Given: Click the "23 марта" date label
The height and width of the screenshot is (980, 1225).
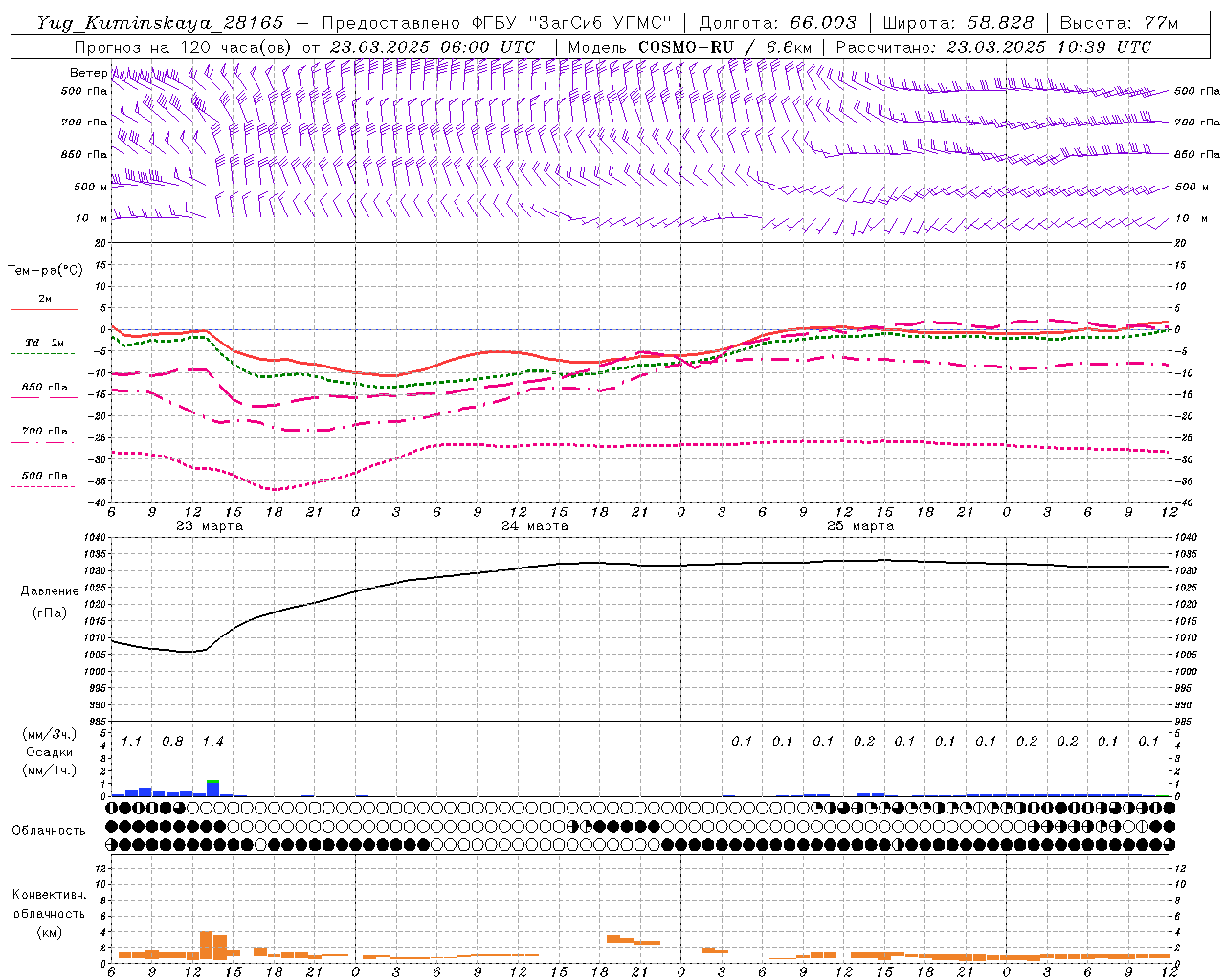Looking at the screenshot, I should pyautogui.click(x=210, y=526).
